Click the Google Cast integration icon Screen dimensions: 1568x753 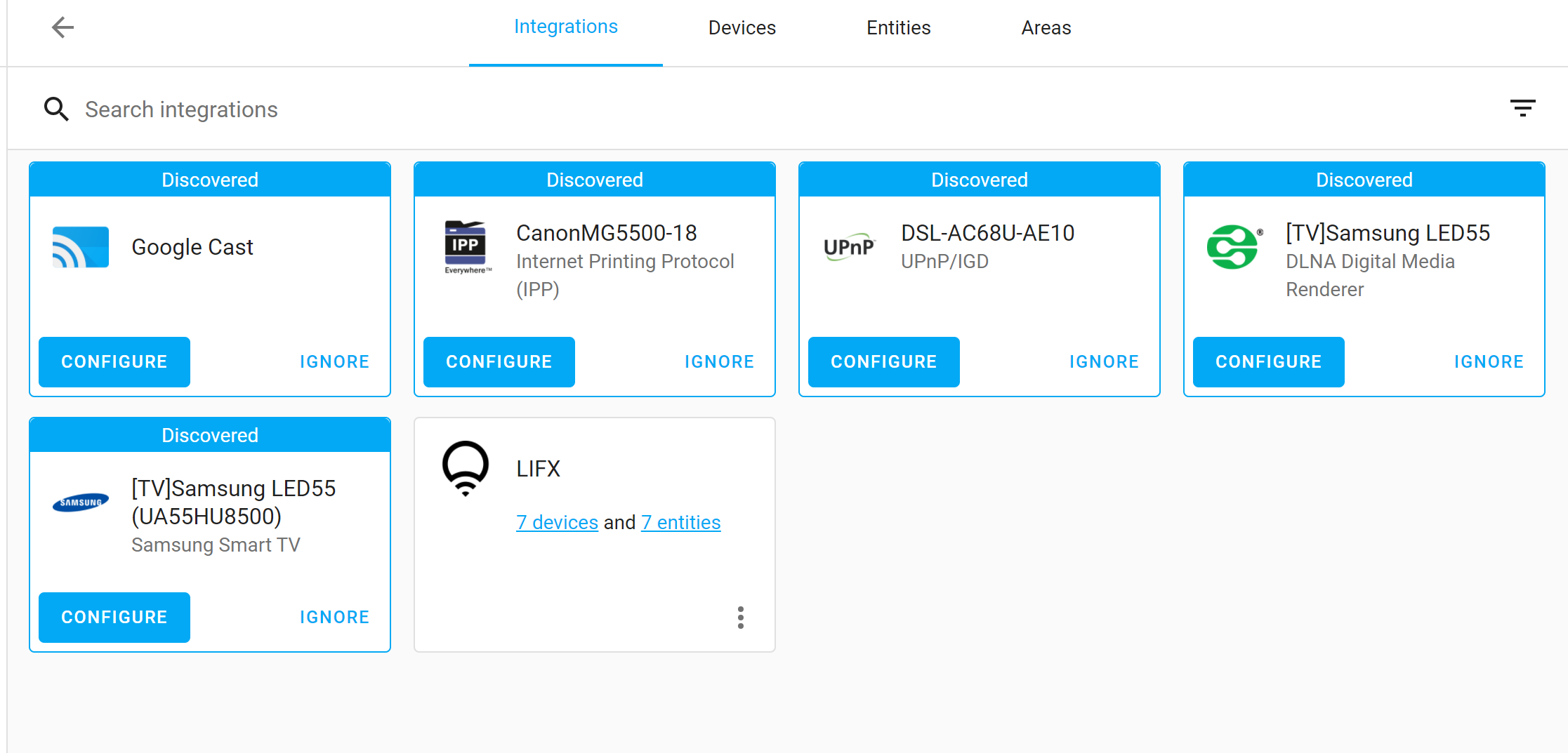coord(80,247)
